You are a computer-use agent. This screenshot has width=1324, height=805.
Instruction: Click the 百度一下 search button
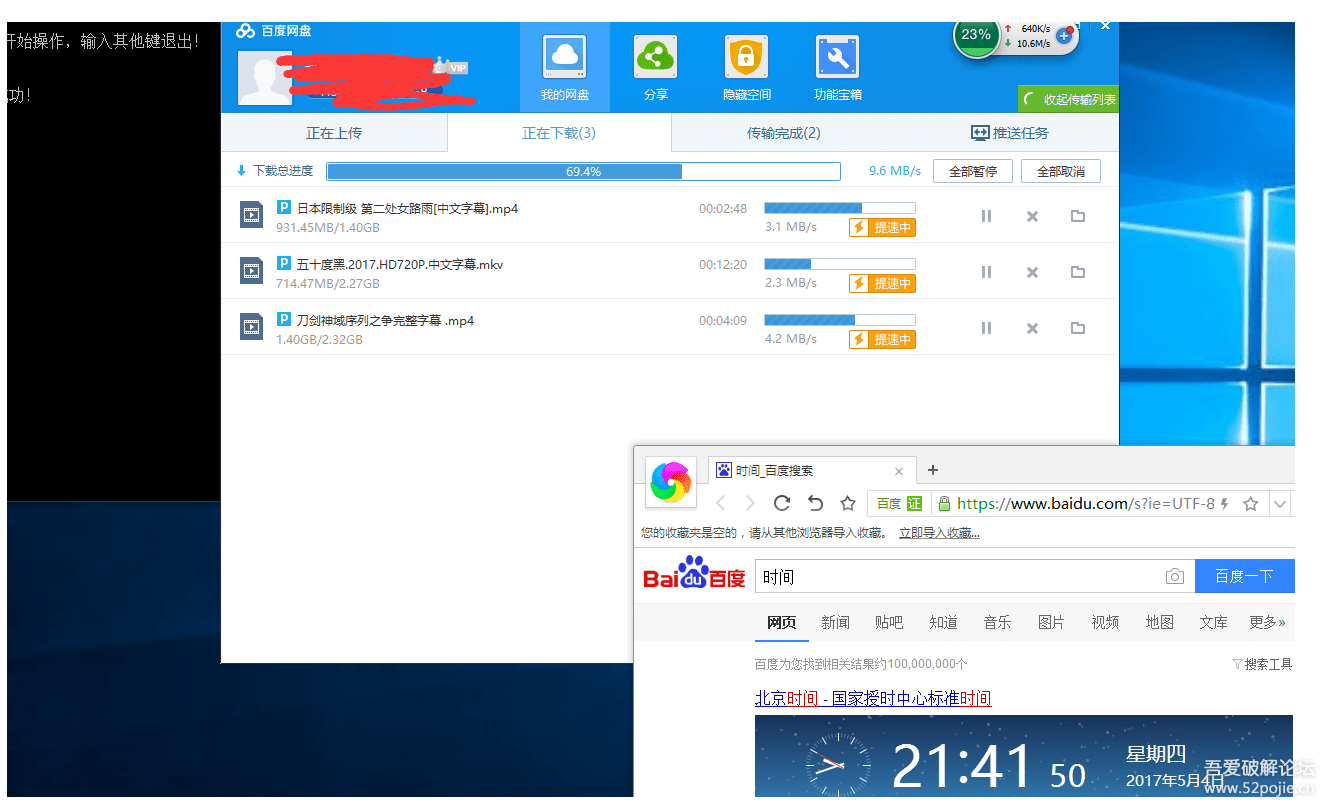coord(1244,577)
